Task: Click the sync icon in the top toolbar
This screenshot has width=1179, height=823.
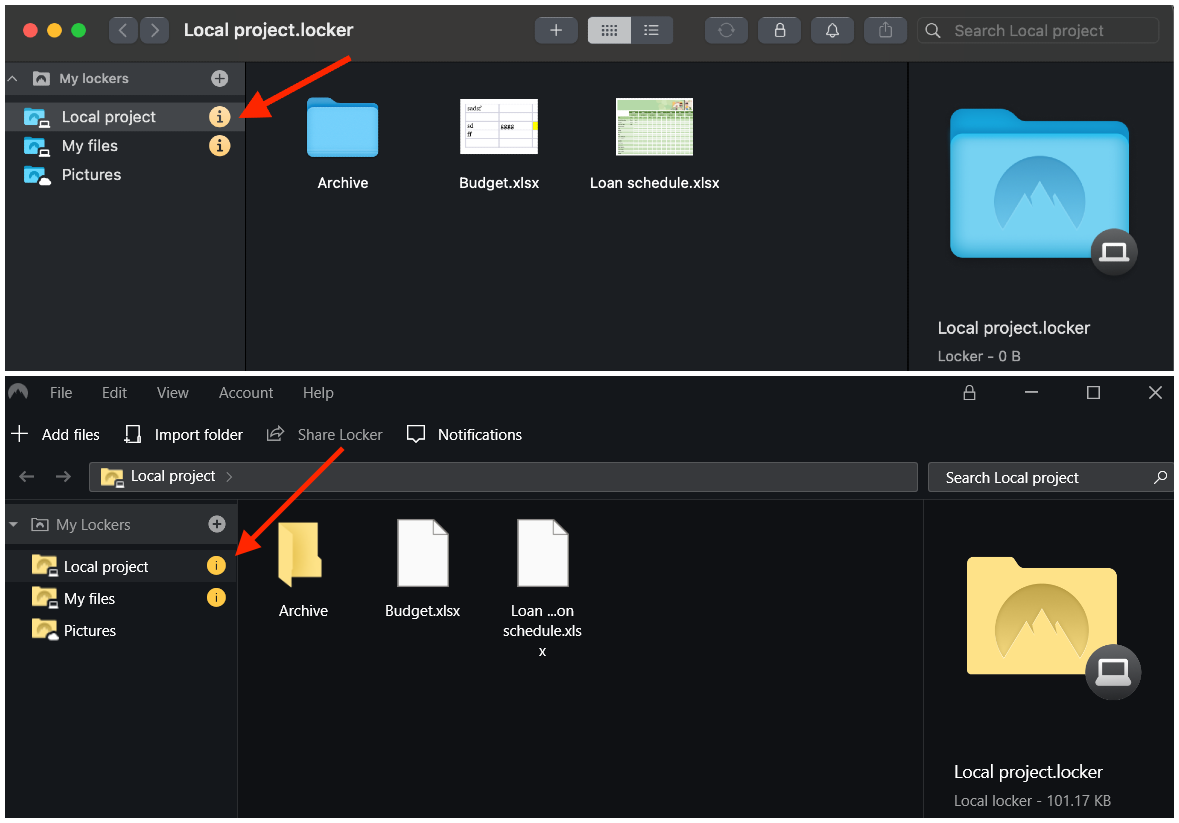Action: [726, 30]
